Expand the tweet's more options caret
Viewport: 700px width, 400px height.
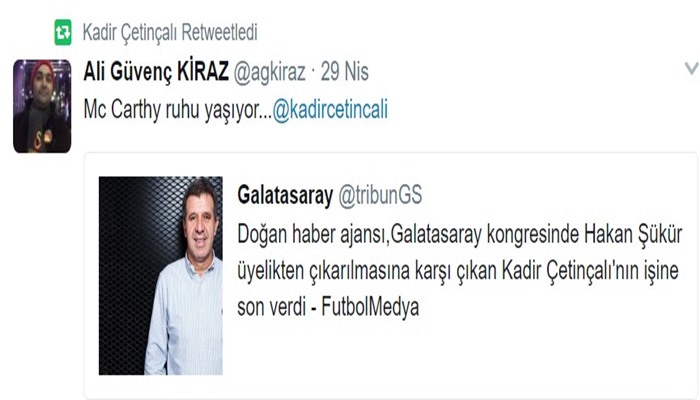692,68
